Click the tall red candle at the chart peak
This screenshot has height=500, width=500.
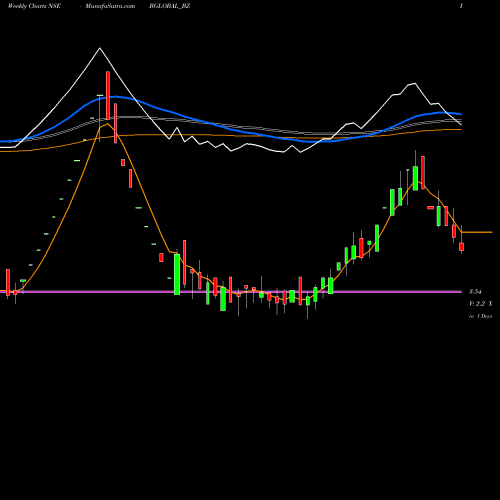[108, 95]
